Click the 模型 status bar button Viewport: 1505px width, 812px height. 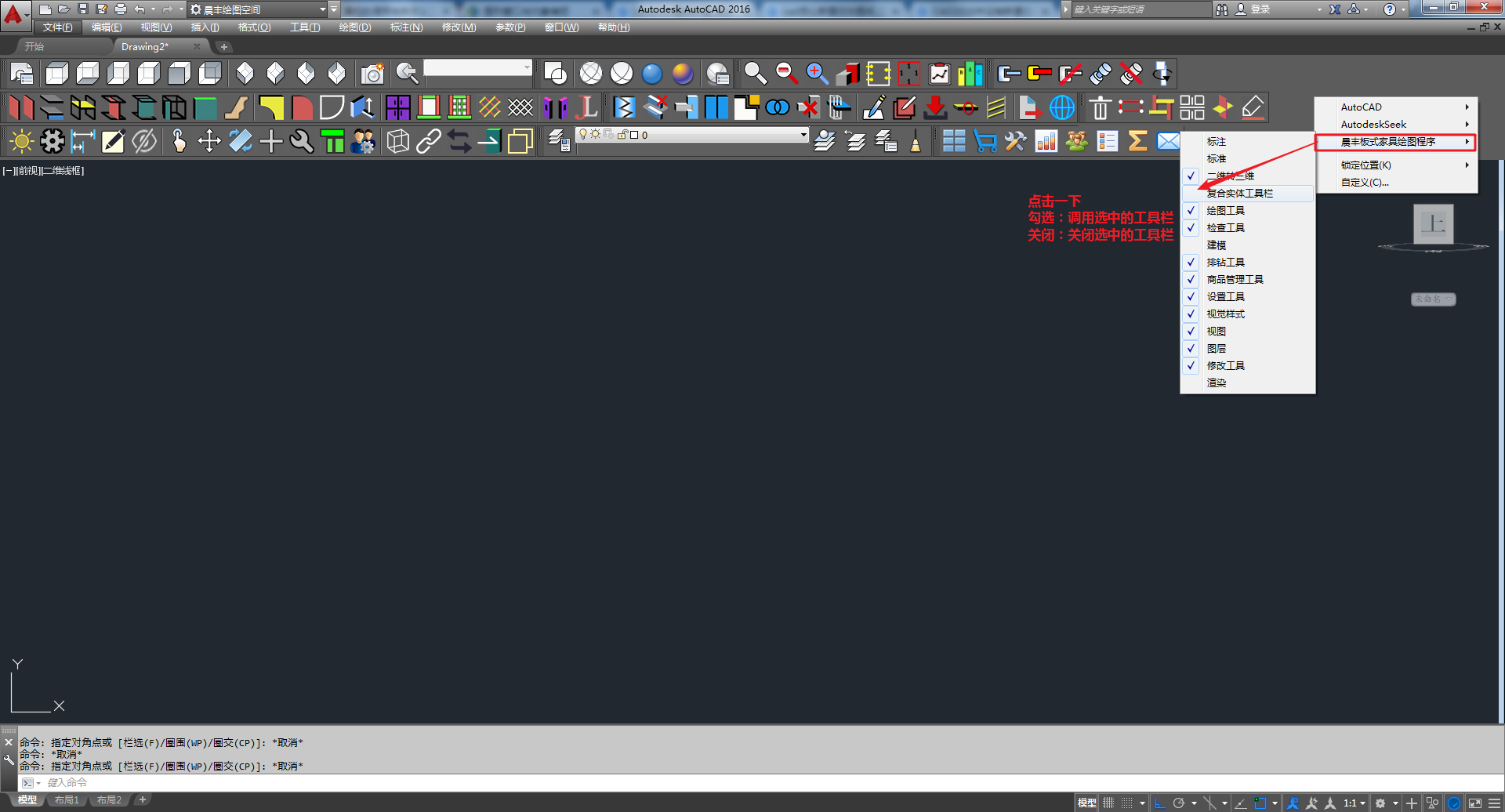1087,803
